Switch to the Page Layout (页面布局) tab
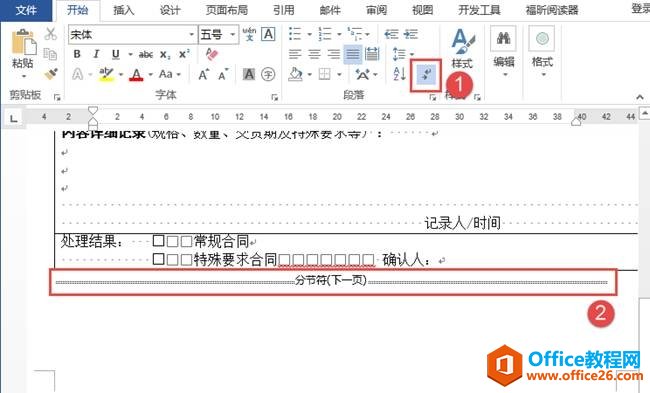 227,10
